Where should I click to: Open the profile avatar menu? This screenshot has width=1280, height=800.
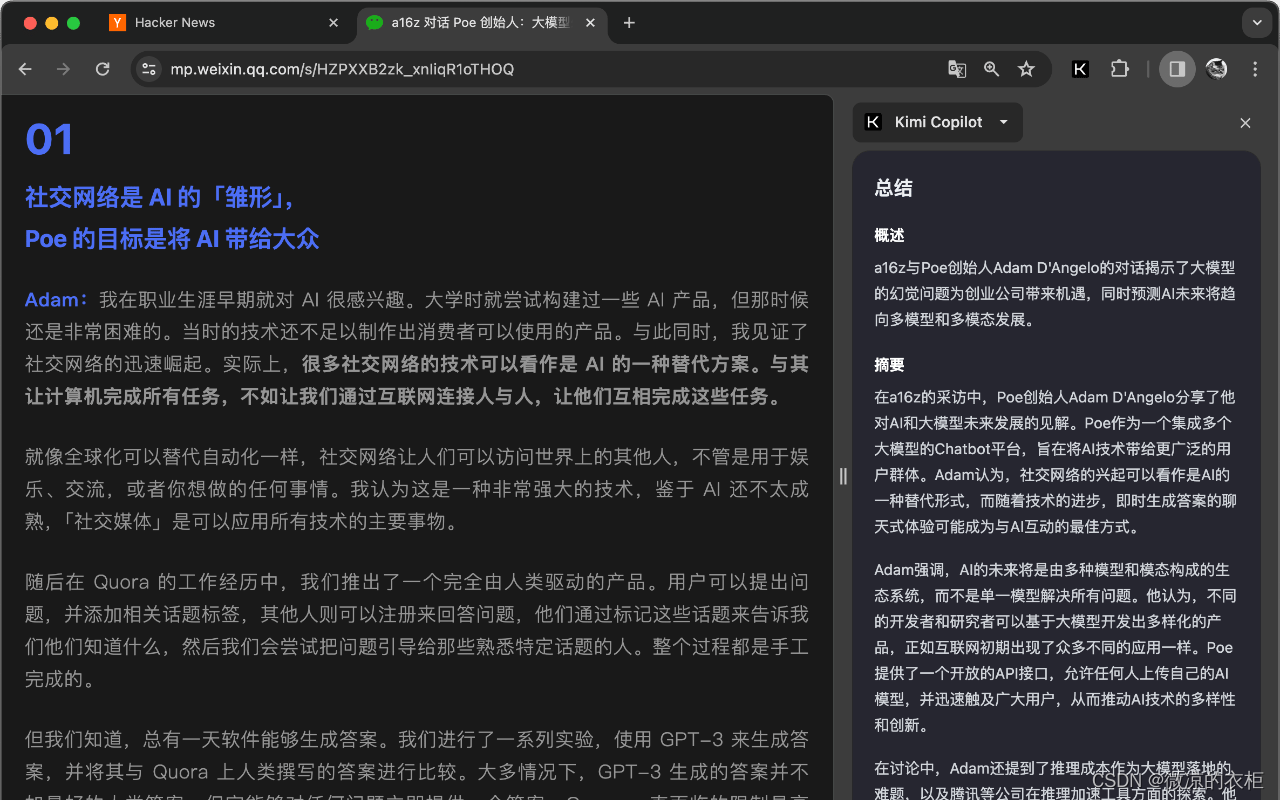(1216, 69)
